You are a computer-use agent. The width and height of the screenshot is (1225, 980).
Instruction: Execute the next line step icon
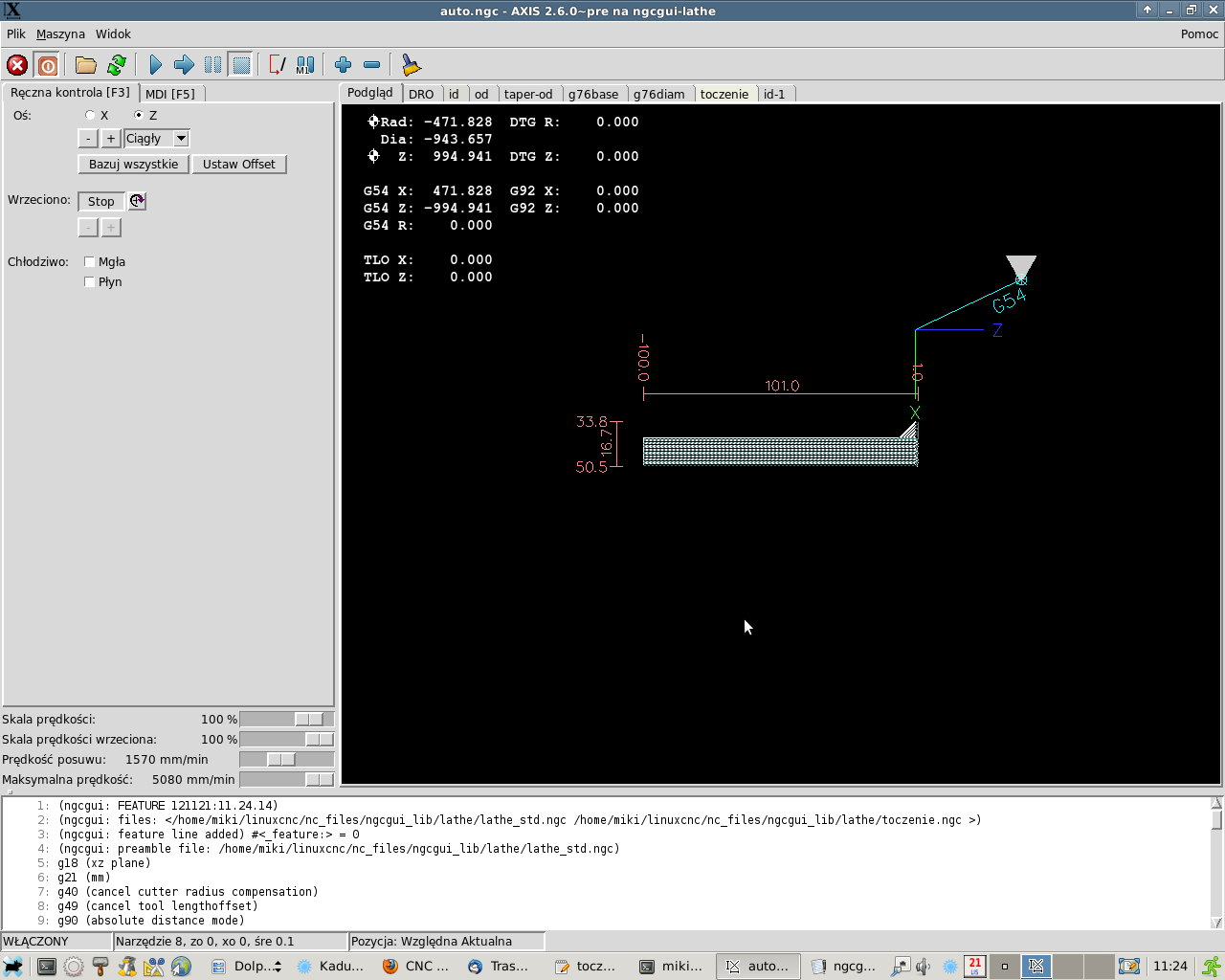[184, 65]
